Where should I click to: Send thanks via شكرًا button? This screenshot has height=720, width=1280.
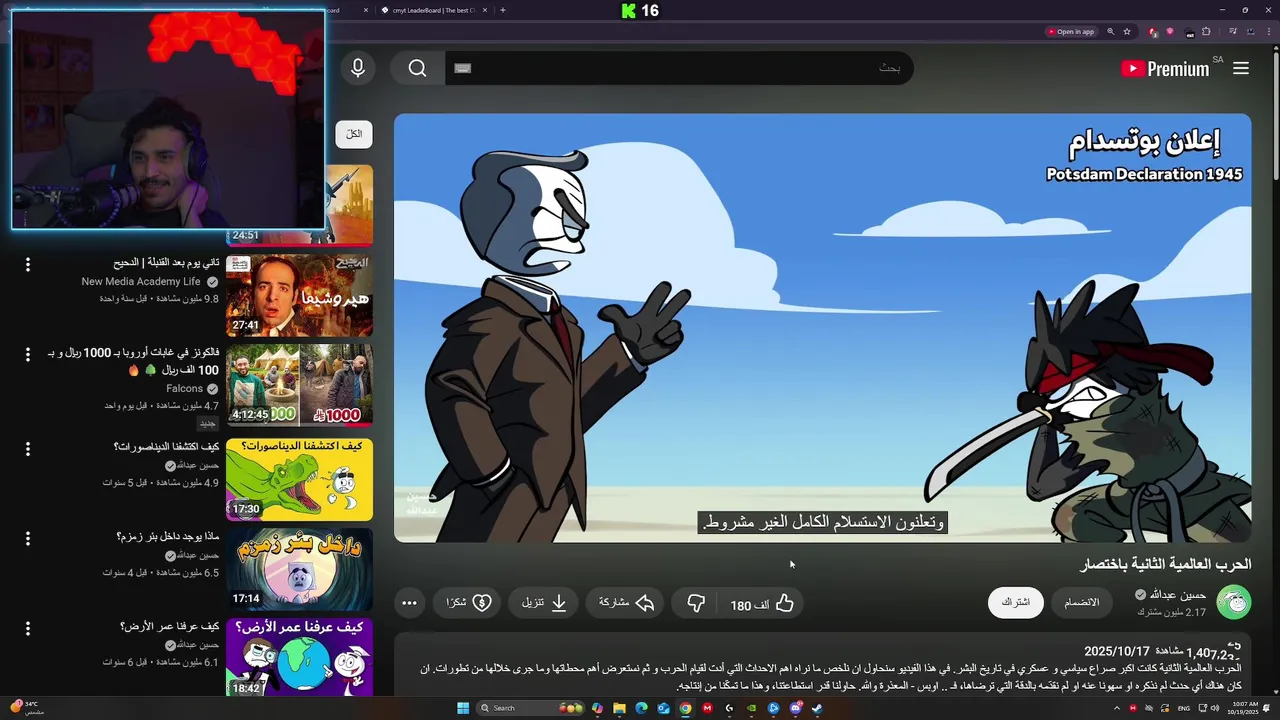point(468,603)
